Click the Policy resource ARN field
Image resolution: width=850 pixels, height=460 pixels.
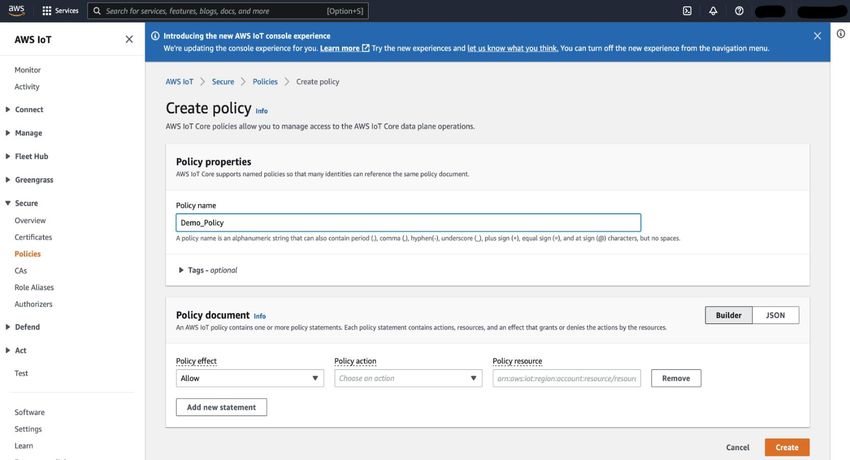tap(566, 378)
